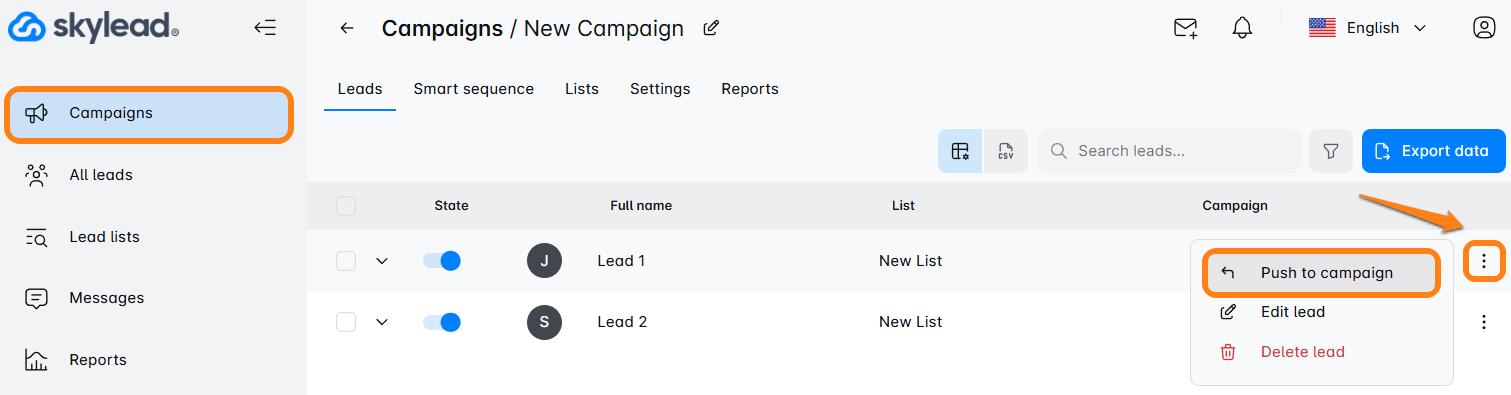The width and height of the screenshot is (1511, 395).
Task: Click the Lead lists search icon
Action: point(37,237)
